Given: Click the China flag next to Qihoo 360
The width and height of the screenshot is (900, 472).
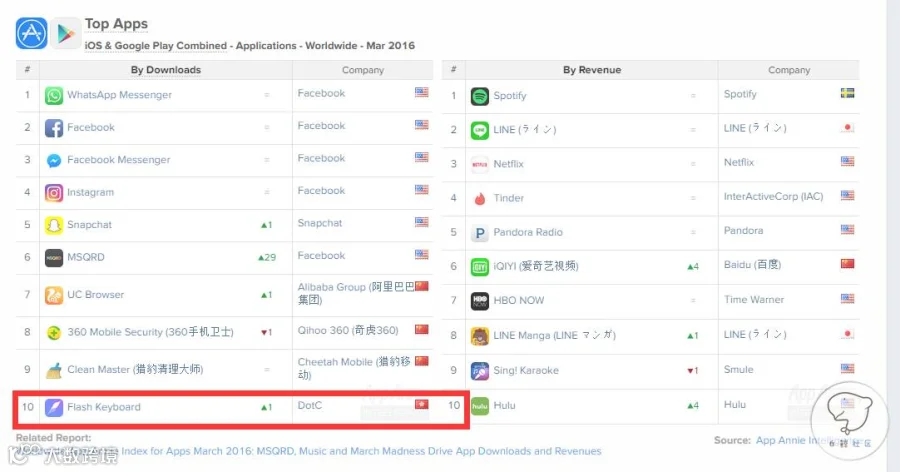Looking at the screenshot, I should 422,329.
